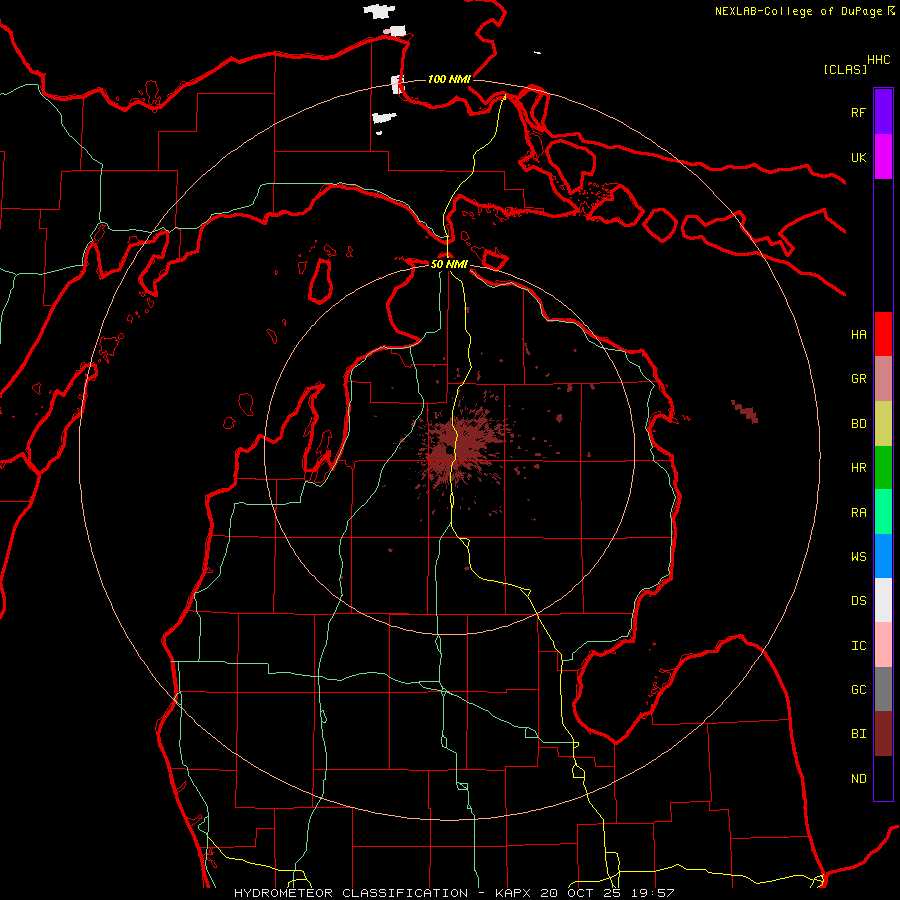Viewport: 900px width, 900px height.
Task: Click the HR legend label
Action: coord(859,468)
